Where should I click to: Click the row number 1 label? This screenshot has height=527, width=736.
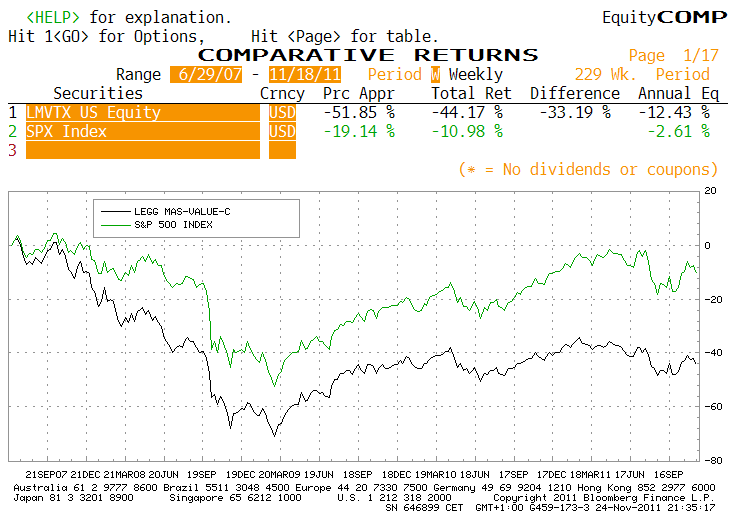[x=13, y=113]
